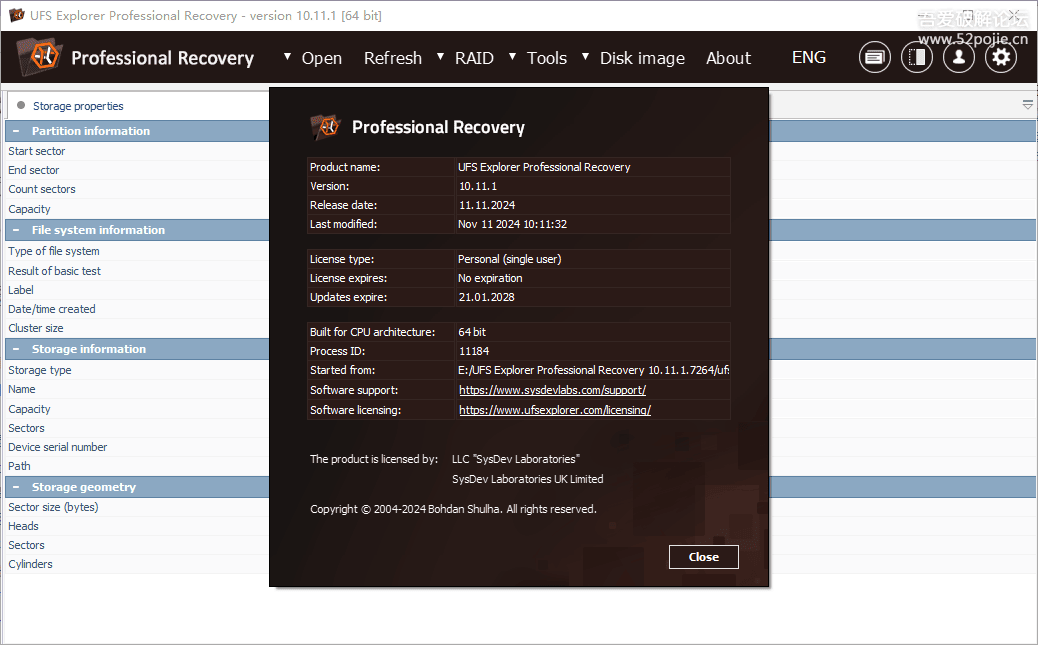Open settings via the gear icon

[x=1001, y=58]
